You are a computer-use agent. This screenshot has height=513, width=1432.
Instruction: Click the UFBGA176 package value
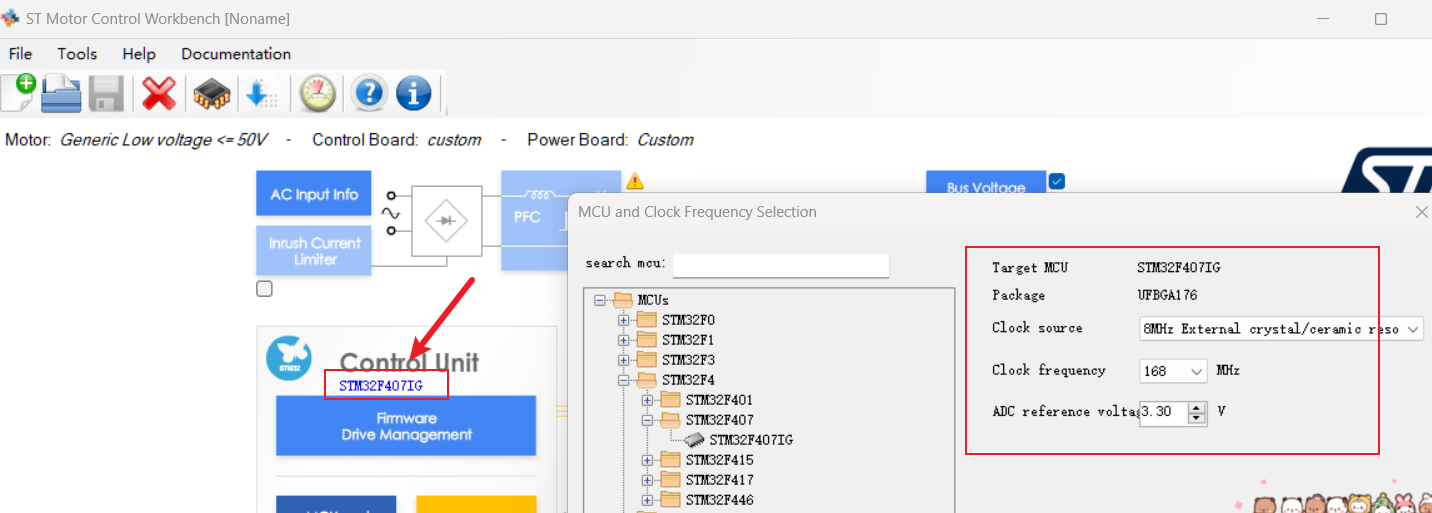(x=1167, y=296)
